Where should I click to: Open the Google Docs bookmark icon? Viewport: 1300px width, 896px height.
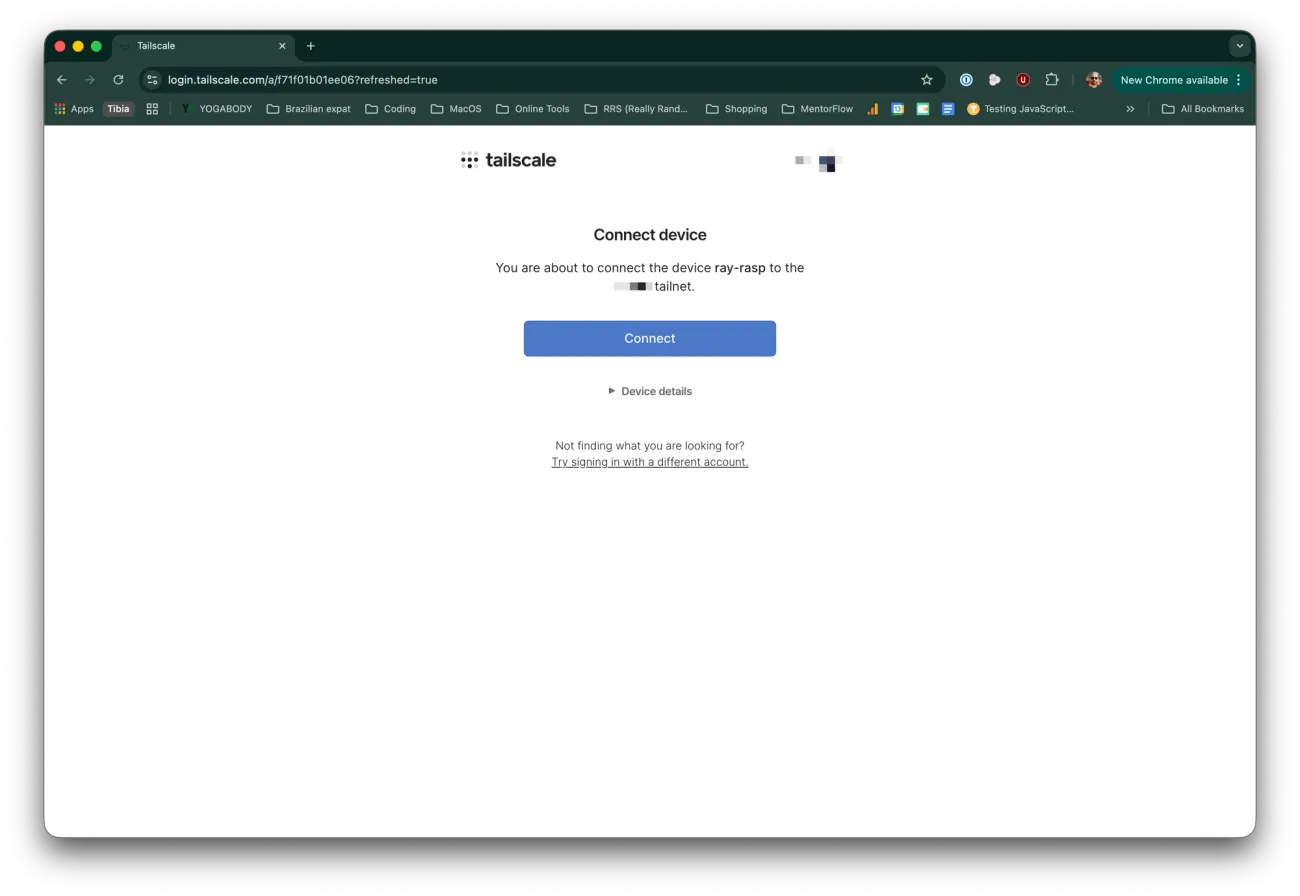click(x=948, y=109)
